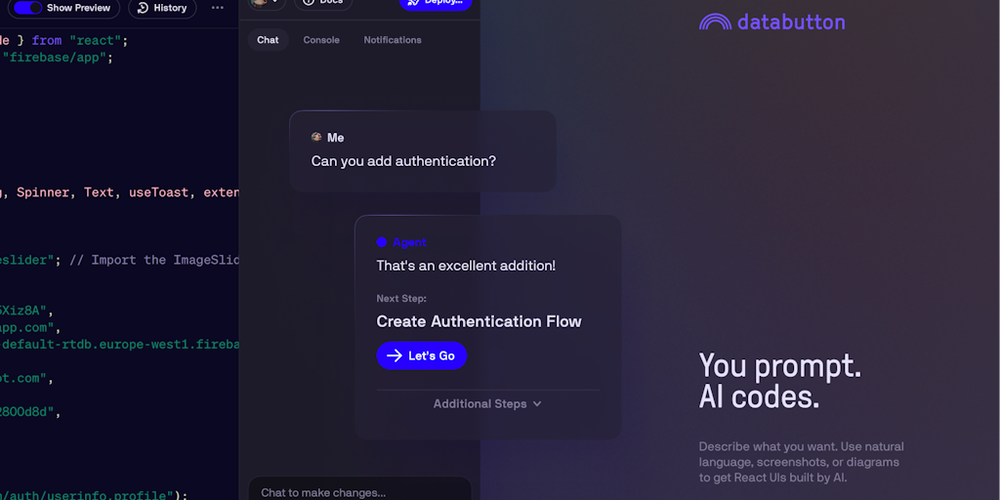Click the databutton rainbow logo icon
Image resolution: width=1000 pixels, height=500 pixels.
point(716,22)
